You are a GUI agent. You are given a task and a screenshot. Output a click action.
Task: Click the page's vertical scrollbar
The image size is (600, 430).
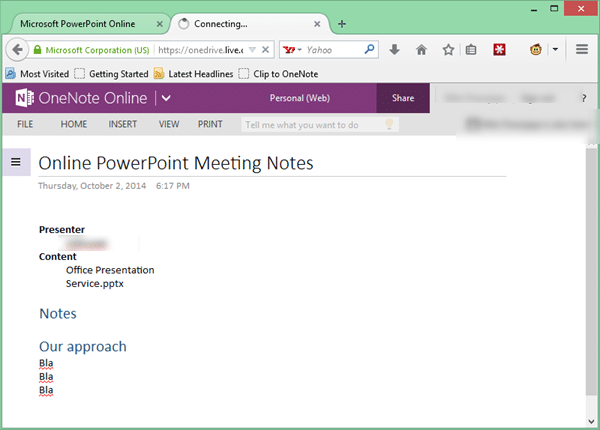590,280
